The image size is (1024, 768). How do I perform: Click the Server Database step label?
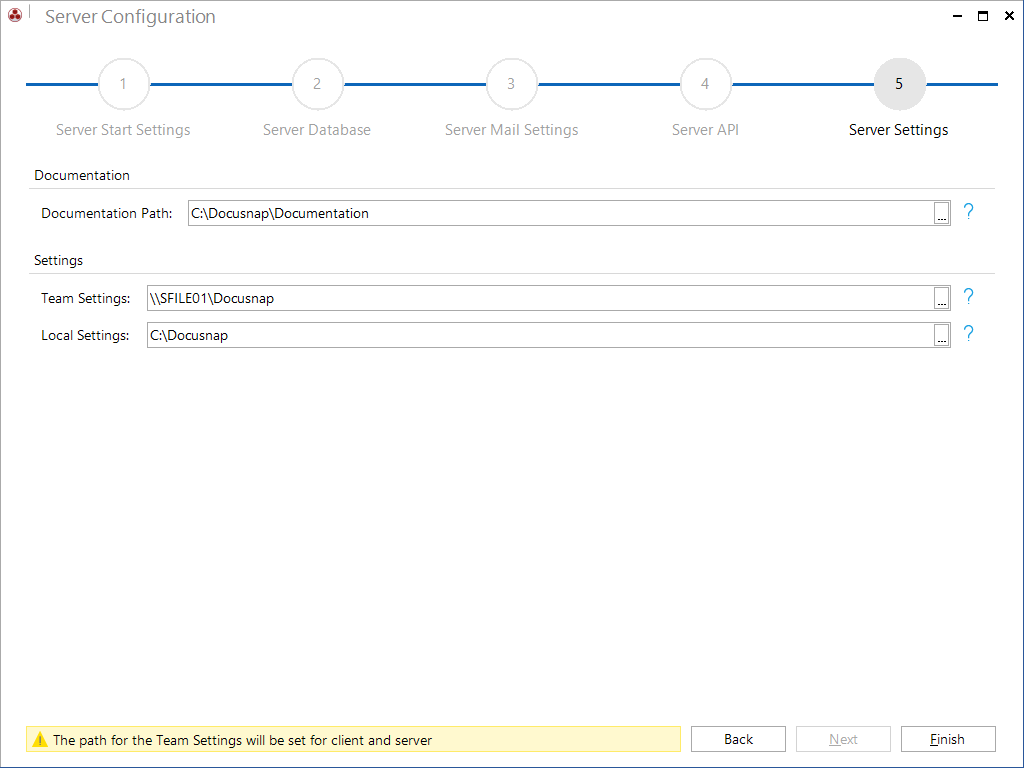[x=317, y=130]
